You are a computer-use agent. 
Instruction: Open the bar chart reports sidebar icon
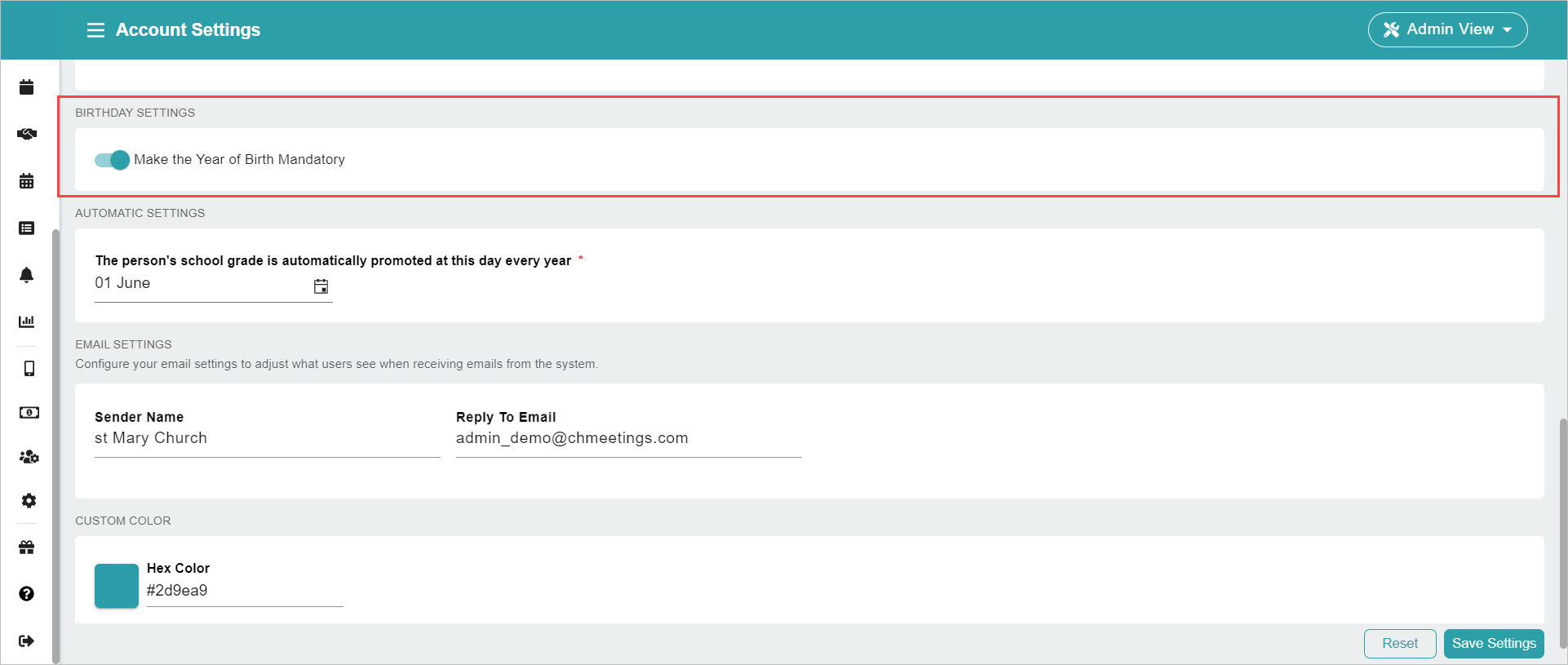(27, 321)
